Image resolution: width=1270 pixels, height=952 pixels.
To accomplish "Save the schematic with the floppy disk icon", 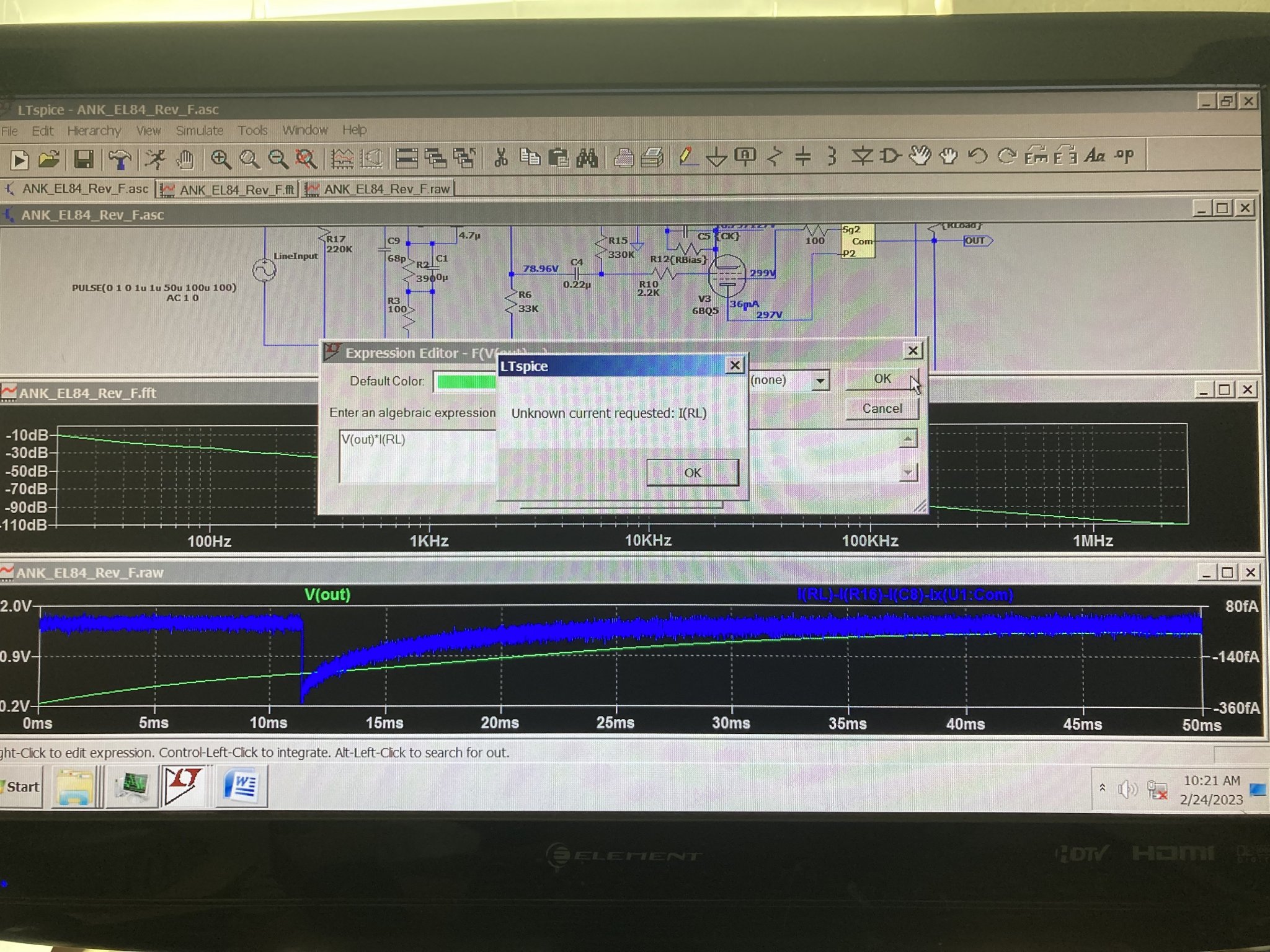I will [84, 159].
